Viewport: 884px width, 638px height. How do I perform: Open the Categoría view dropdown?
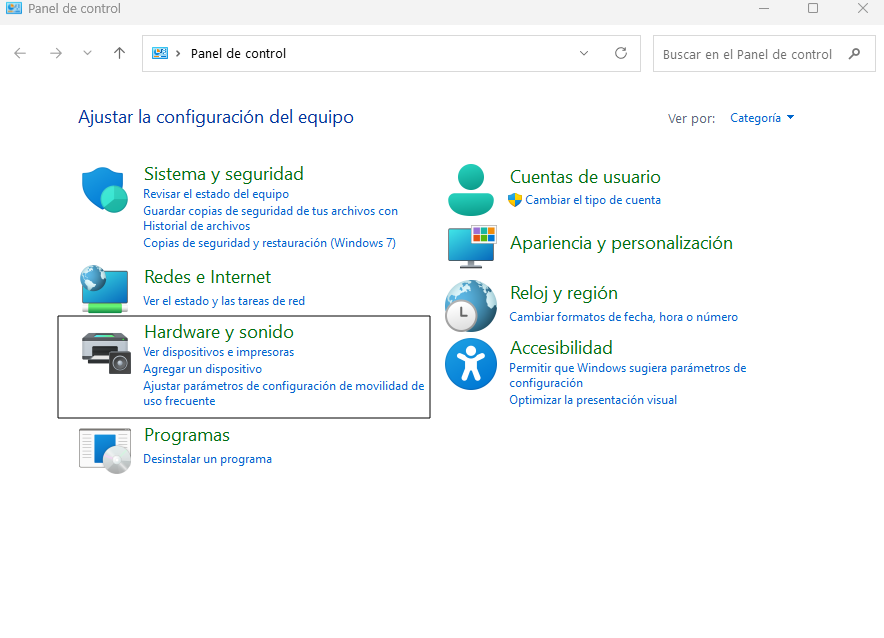tap(762, 117)
